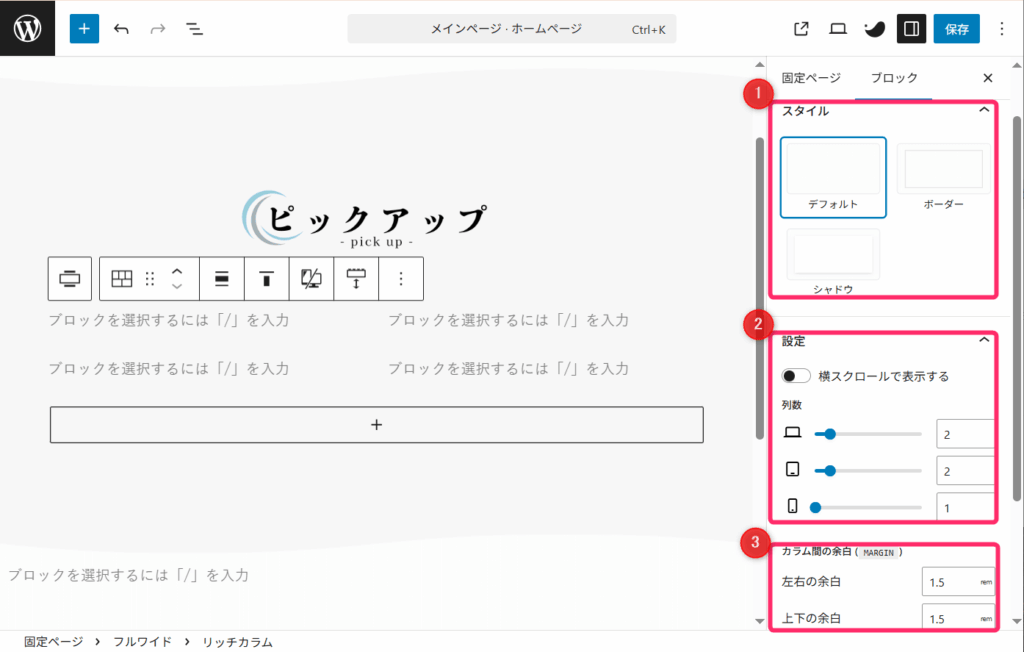This screenshot has width=1024, height=652.
Task: Close the settings sidebar
Action: pos(987,78)
